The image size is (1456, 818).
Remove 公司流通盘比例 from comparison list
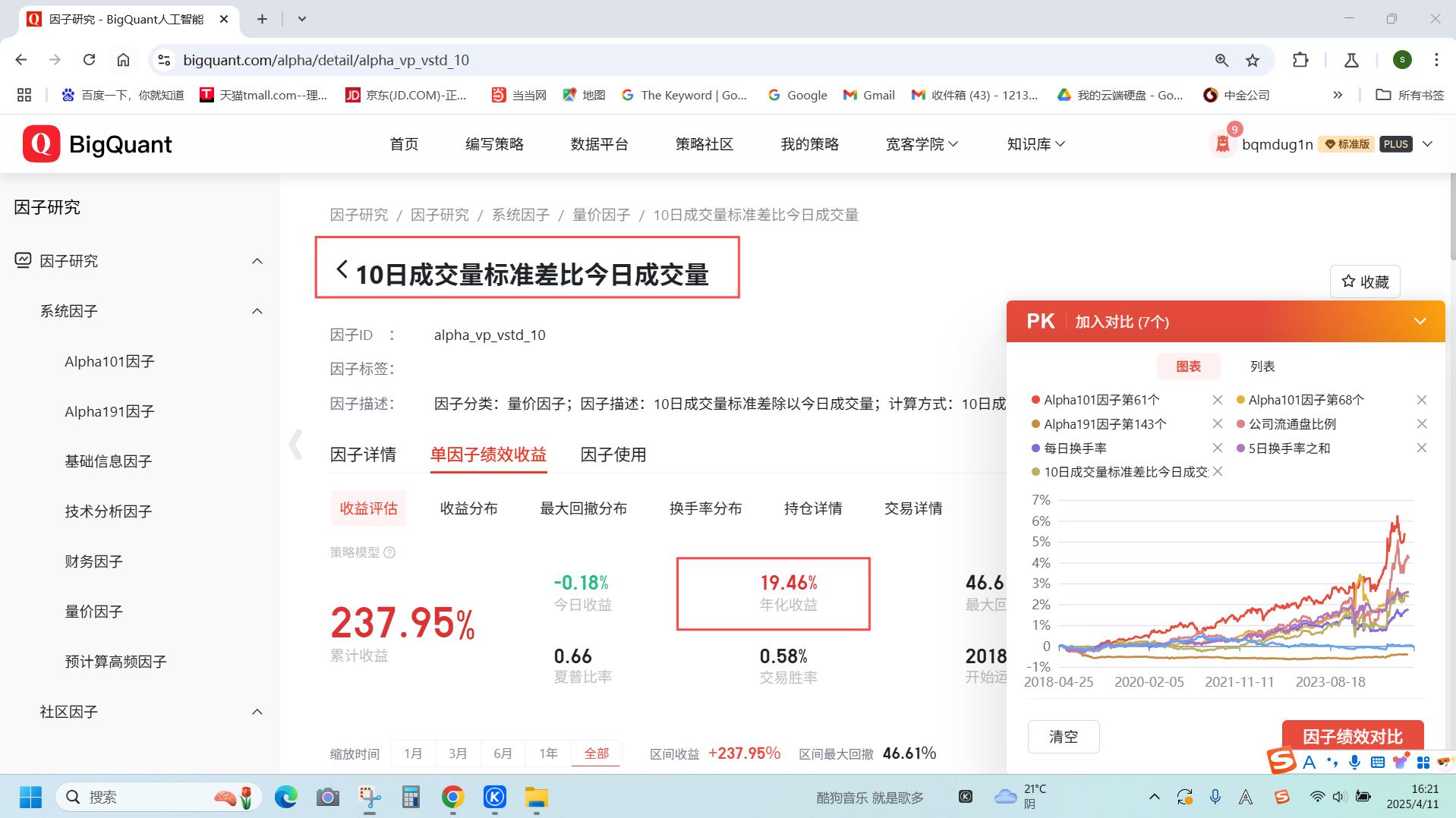(1421, 424)
